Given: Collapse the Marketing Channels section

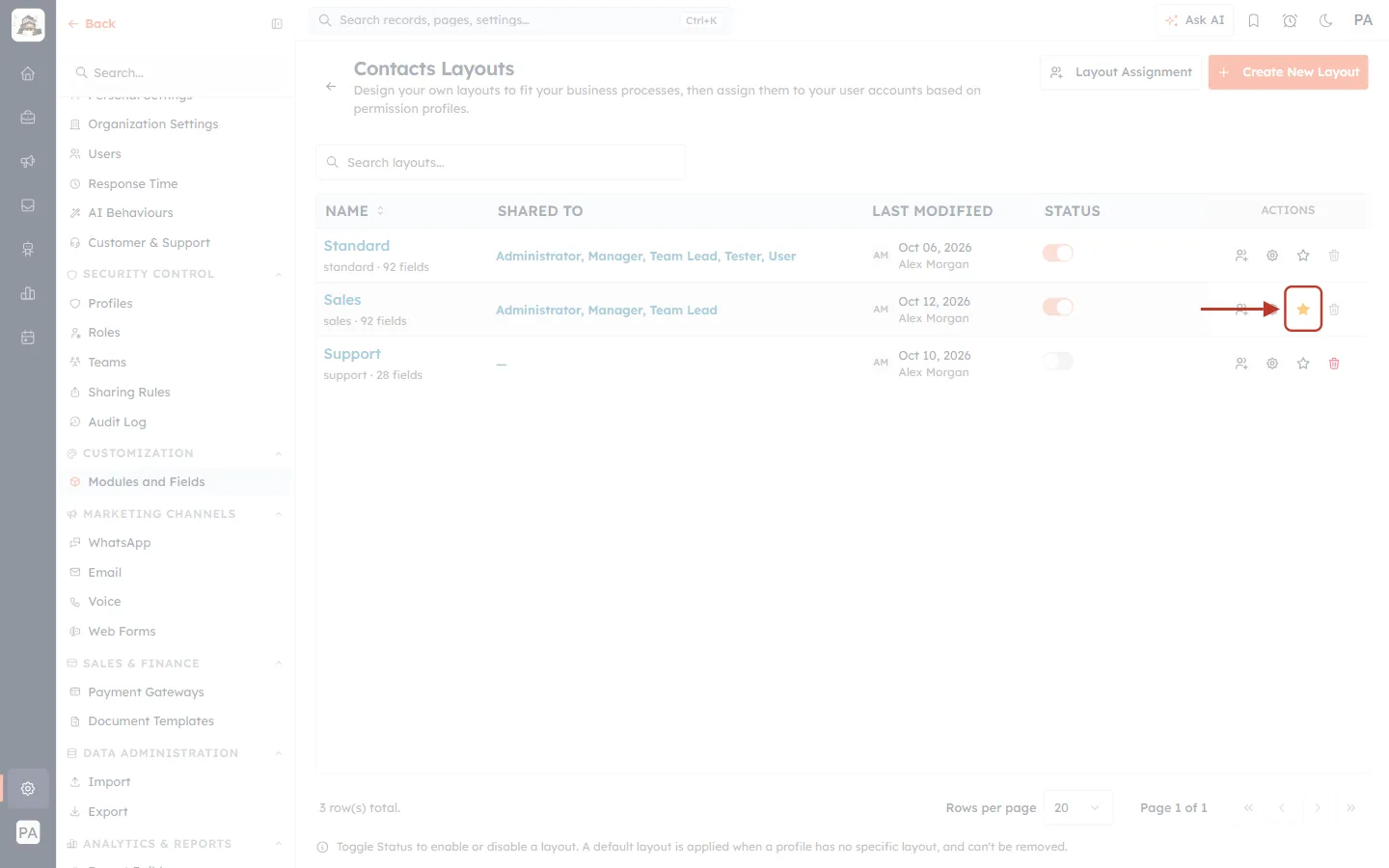Looking at the screenshot, I should 279,514.
